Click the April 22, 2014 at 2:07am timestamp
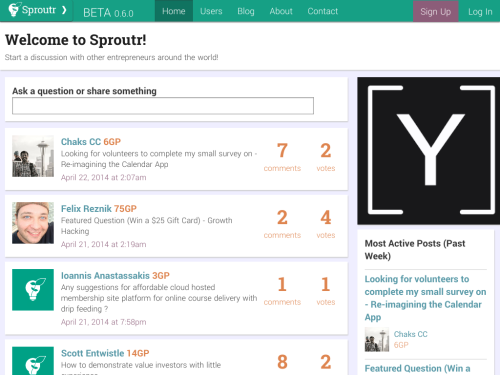 coord(103,177)
